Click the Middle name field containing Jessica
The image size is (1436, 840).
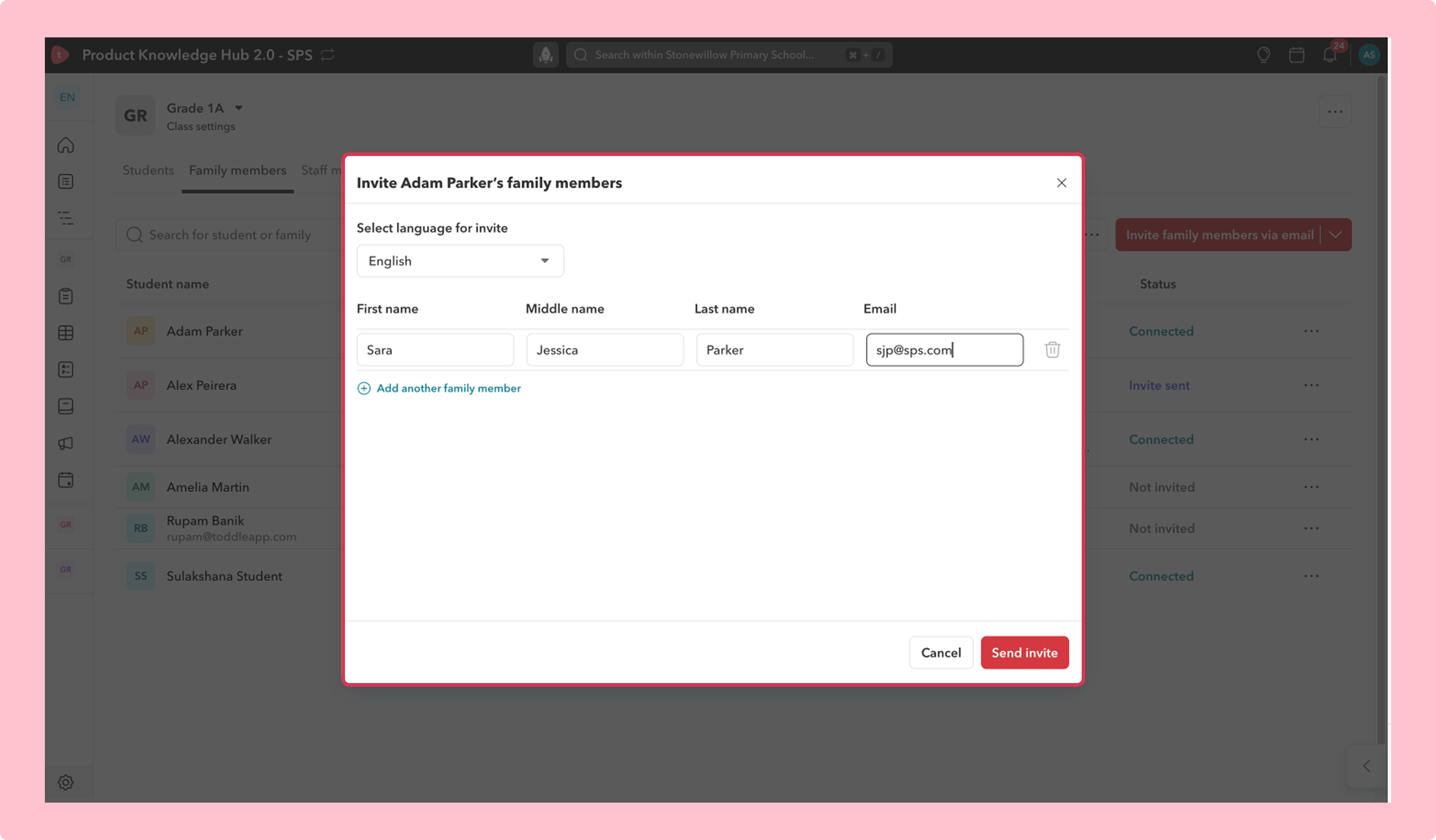coord(605,350)
